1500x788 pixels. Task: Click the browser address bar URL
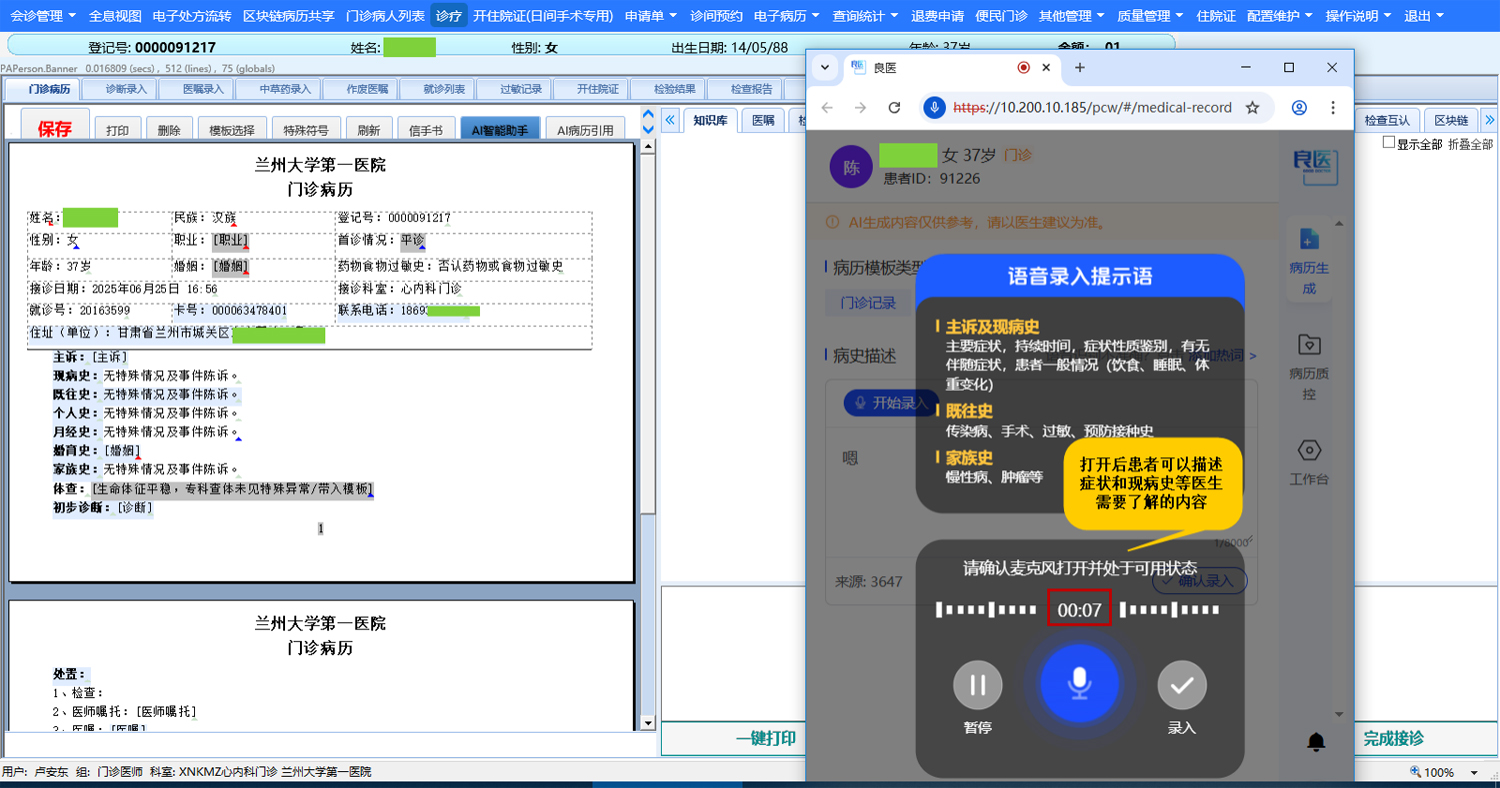(1092, 107)
